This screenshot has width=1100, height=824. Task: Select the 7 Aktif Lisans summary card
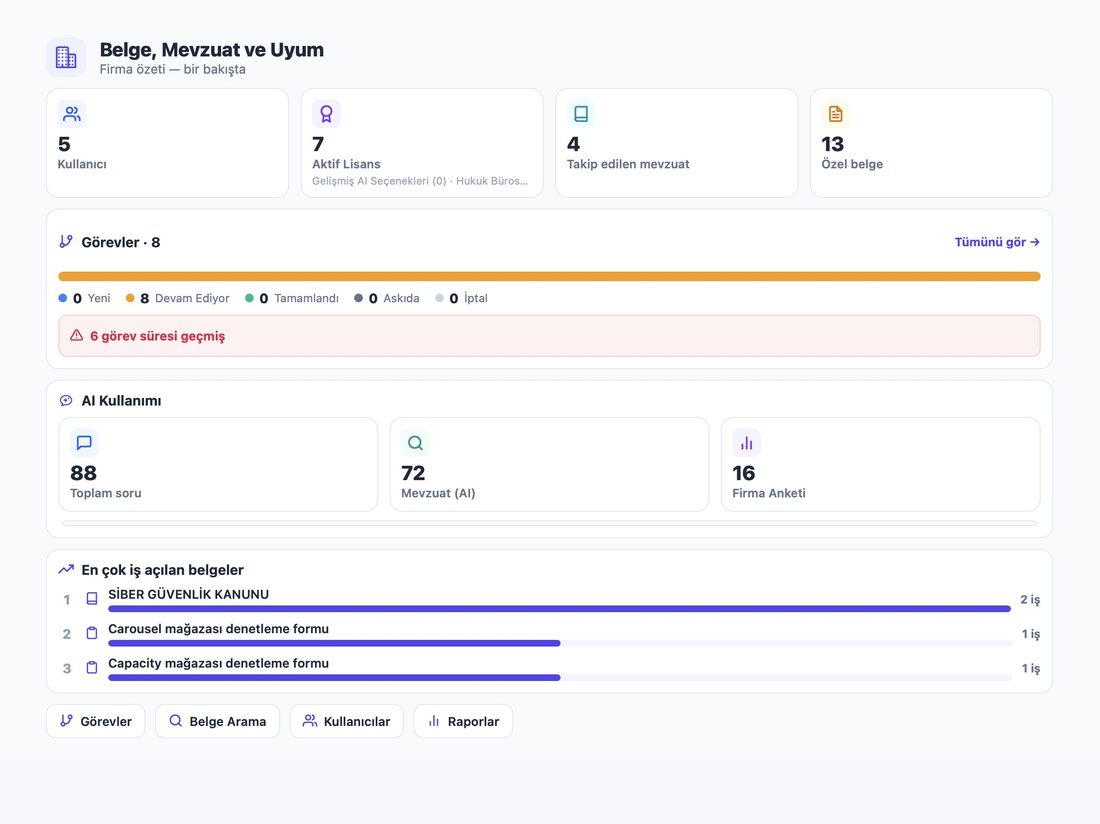pyautogui.click(x=422, y=143)
